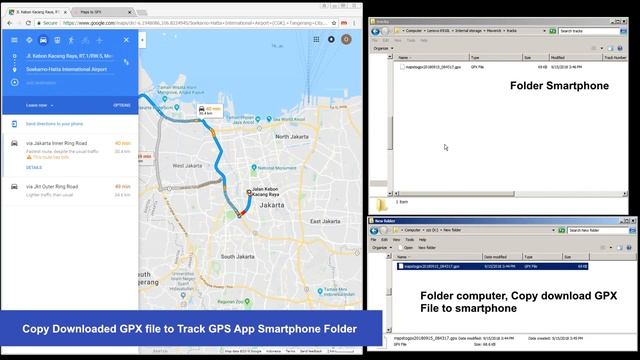Click Search tracks box
640x360 pixels.
(589, 31)
